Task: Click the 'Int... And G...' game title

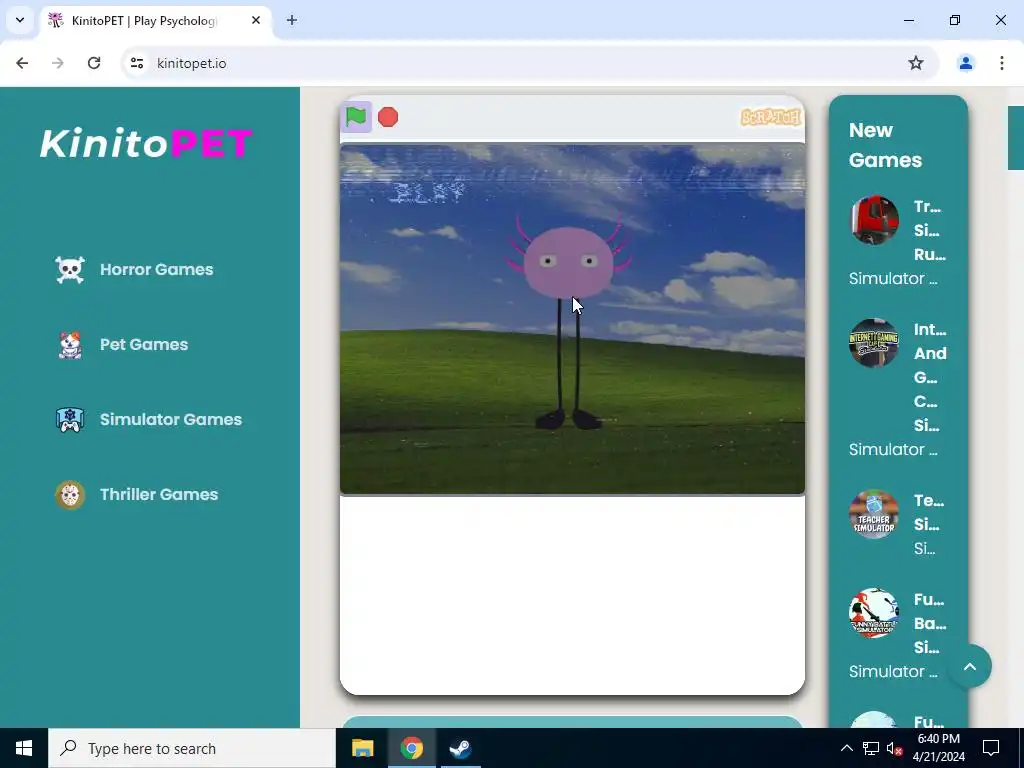Action: point(930,377)
